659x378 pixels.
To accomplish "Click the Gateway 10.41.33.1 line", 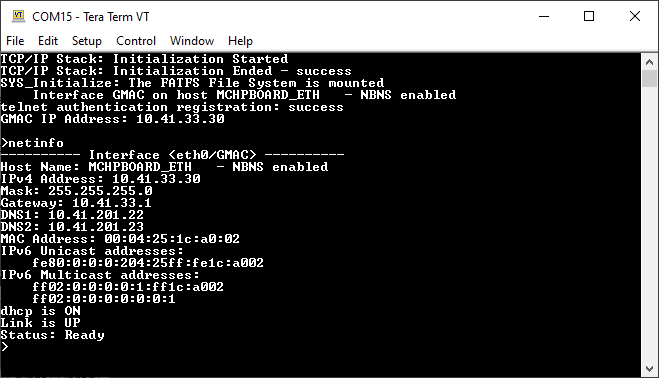I will click(76, 203).
